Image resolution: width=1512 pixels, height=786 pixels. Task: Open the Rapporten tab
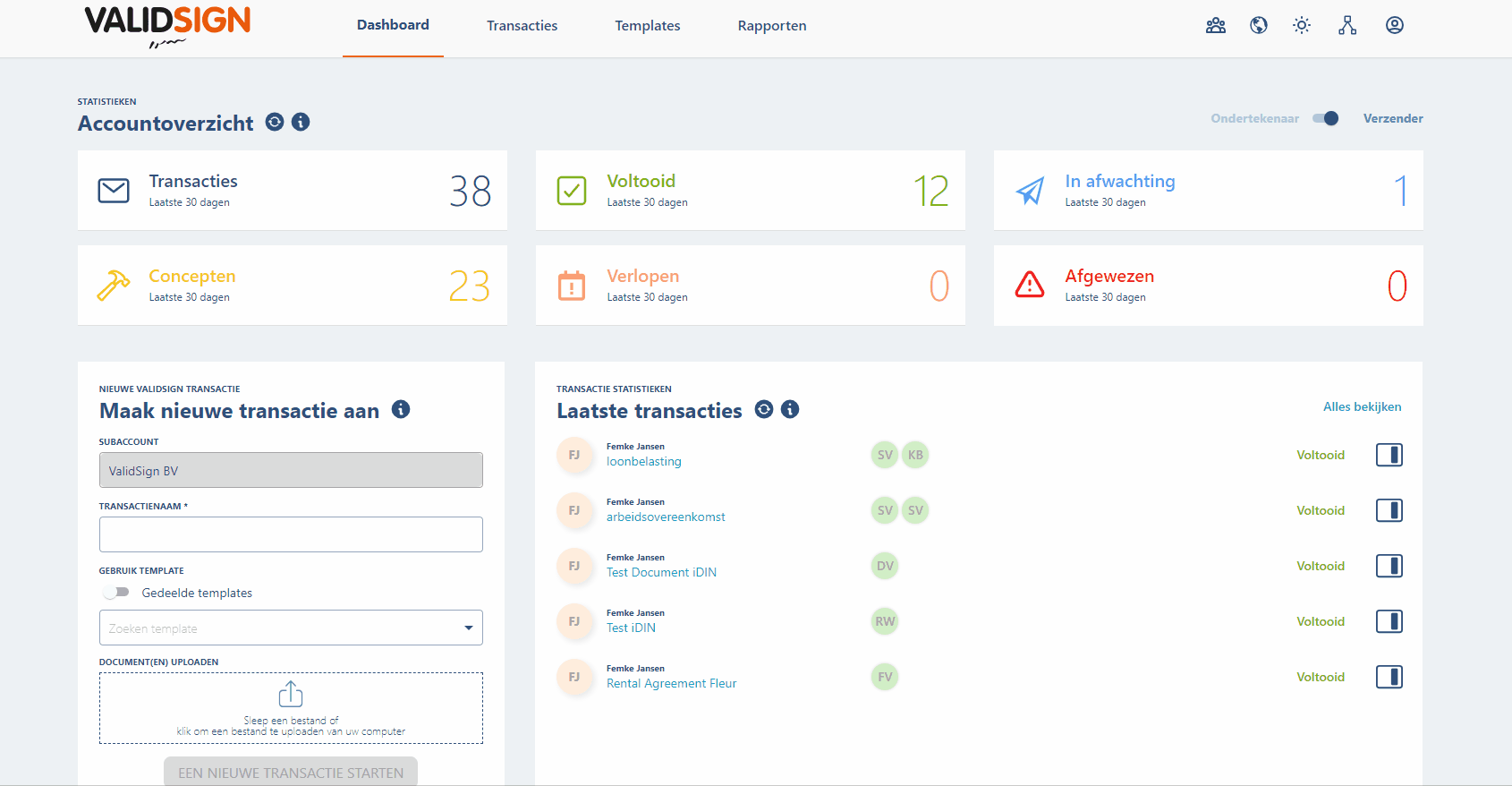pyautogui.click(x=772, y=26)
